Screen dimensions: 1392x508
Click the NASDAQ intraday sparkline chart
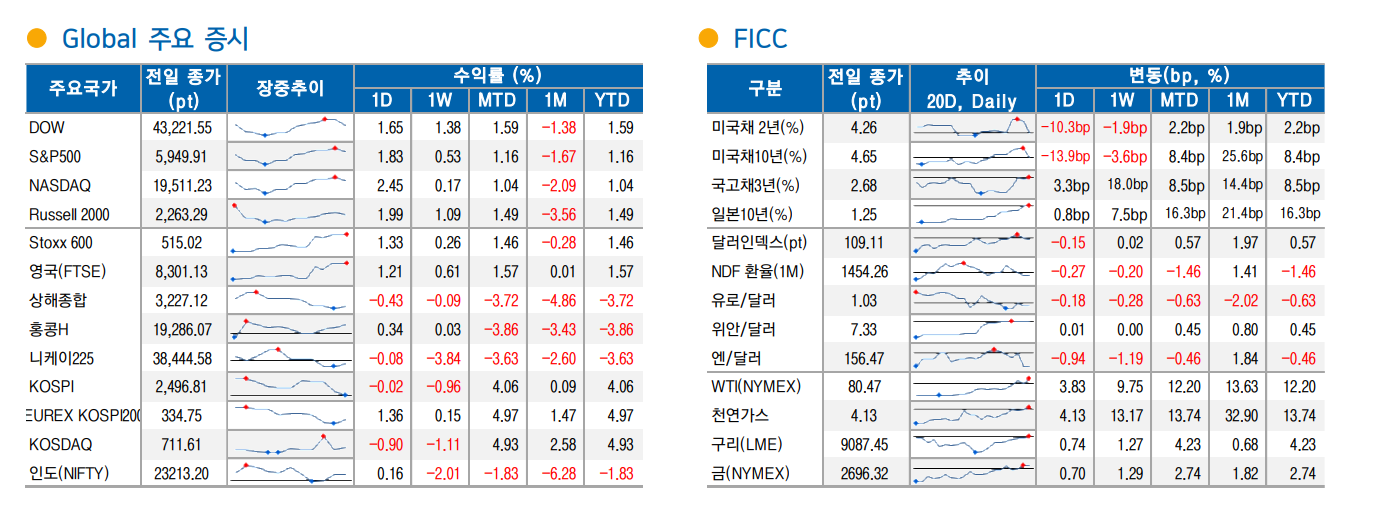coord(290,186)
